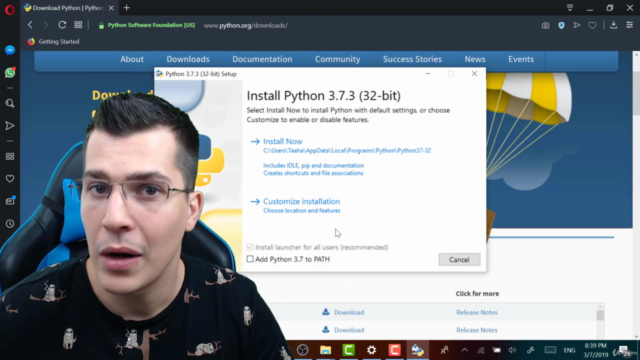
Task: Open Success Stories in the navigation bar
Action: point(412,59)
